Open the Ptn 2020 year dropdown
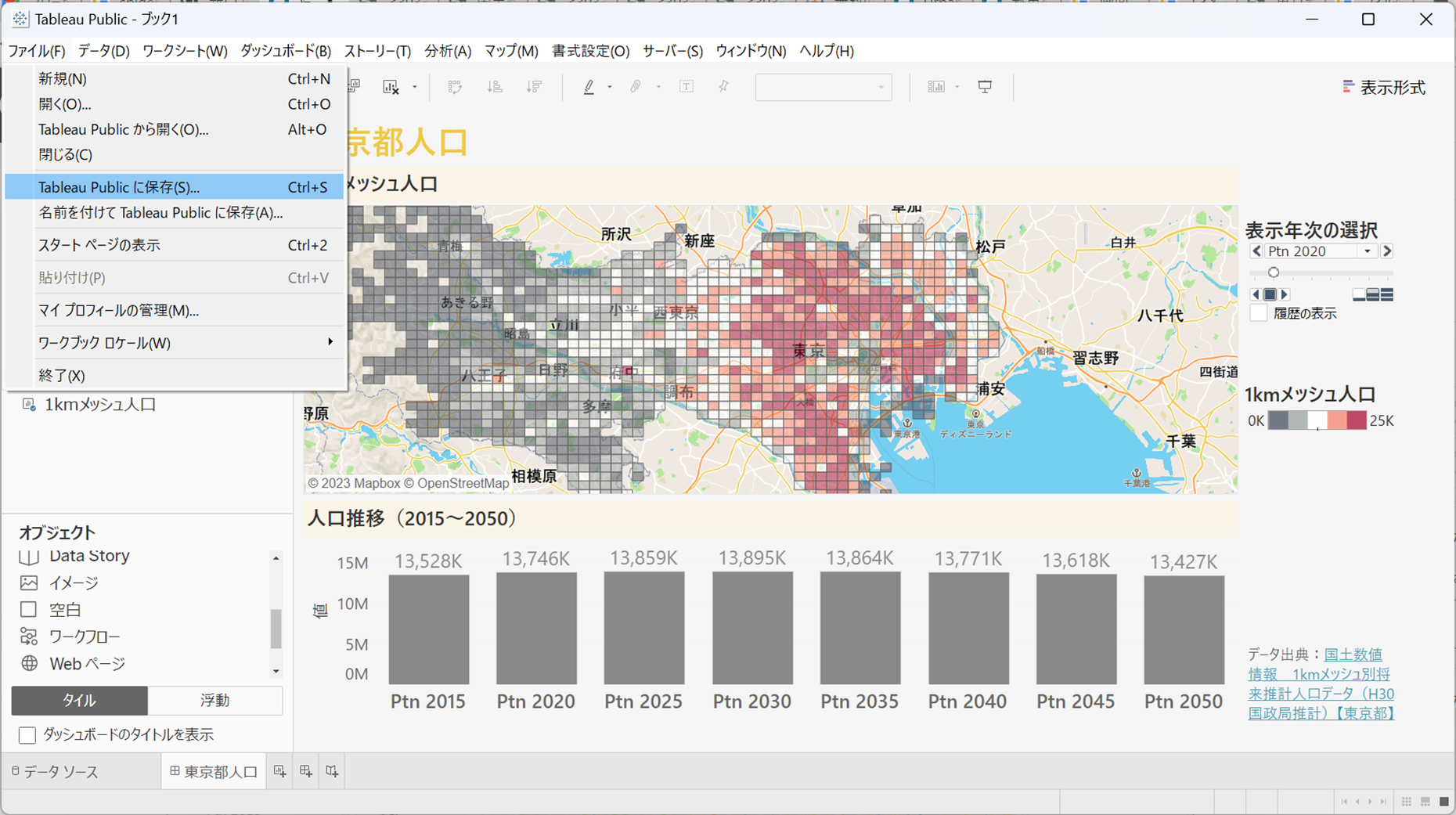 [x=1368, y=251]
